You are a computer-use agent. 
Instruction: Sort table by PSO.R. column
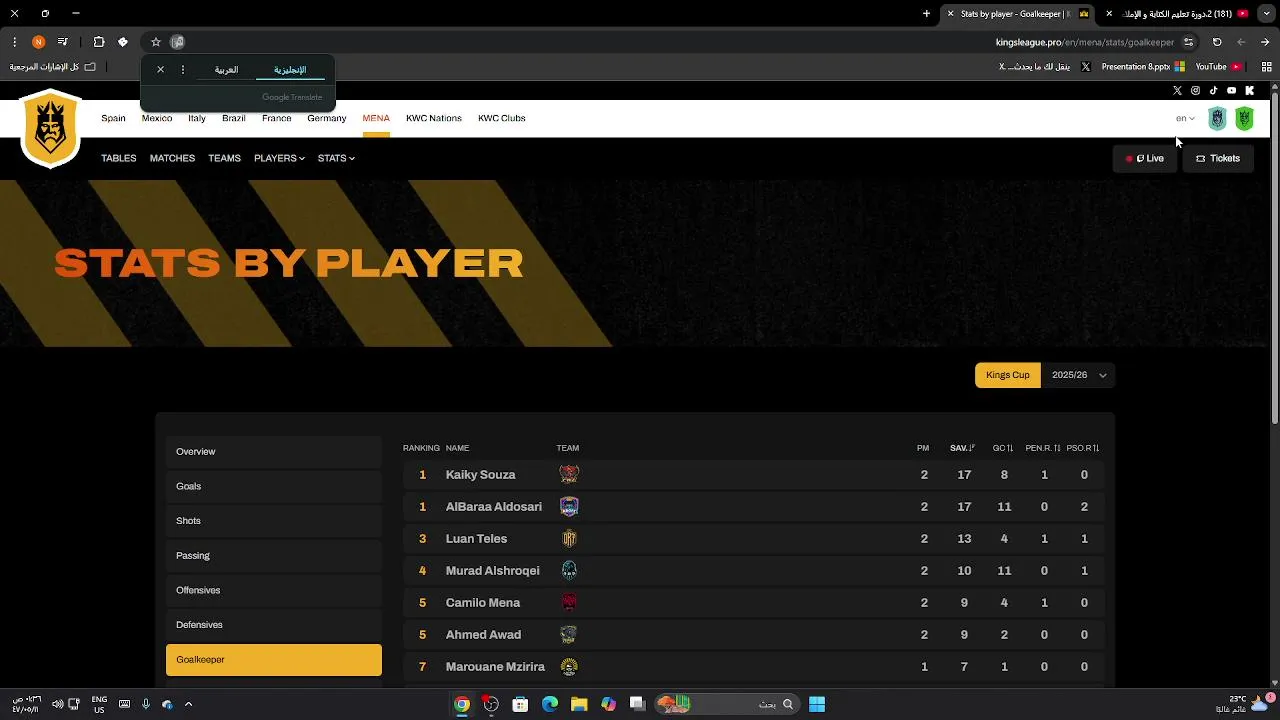click(1083, 448)
